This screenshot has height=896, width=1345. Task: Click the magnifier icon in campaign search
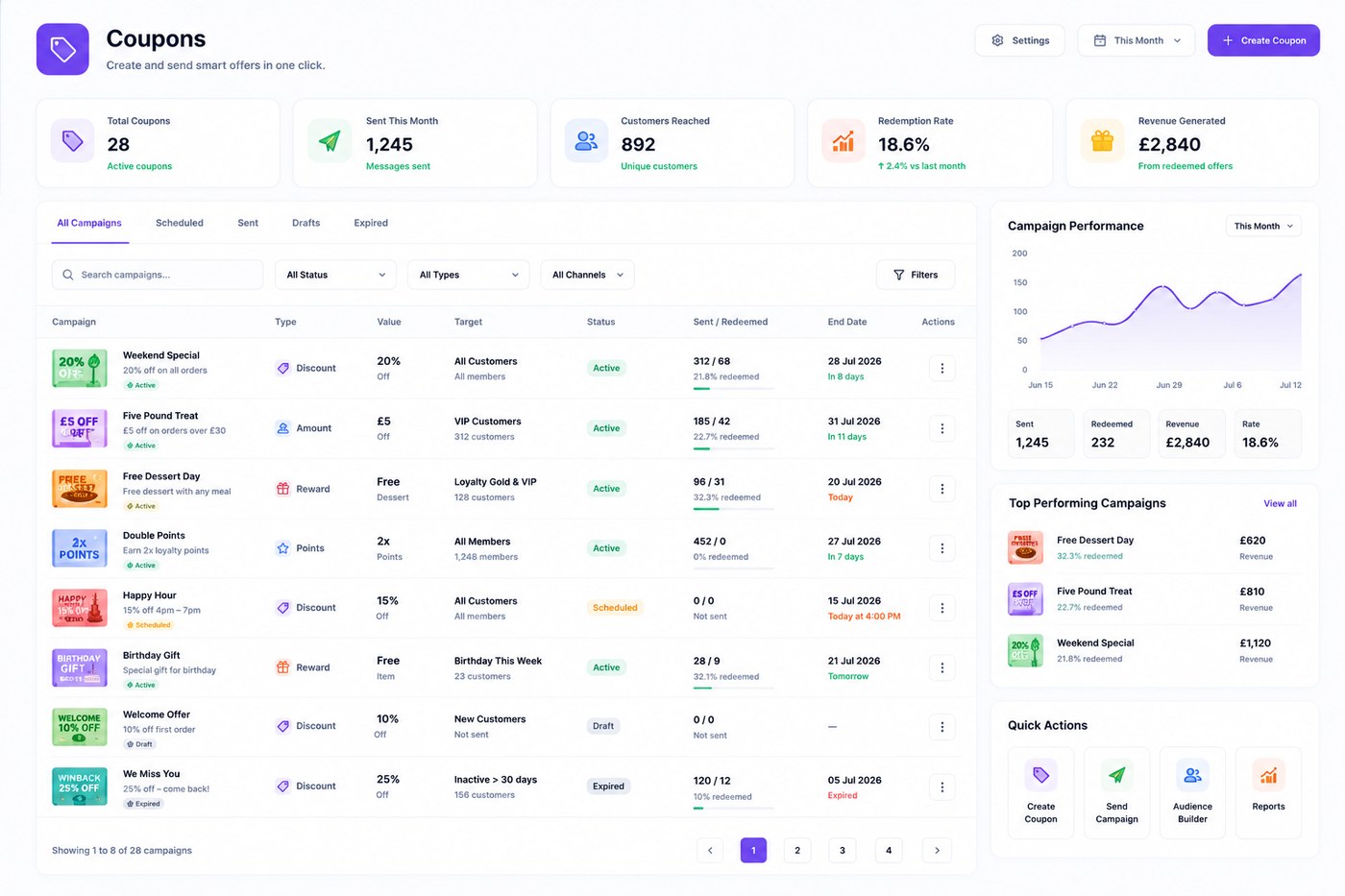coord(68,275)
